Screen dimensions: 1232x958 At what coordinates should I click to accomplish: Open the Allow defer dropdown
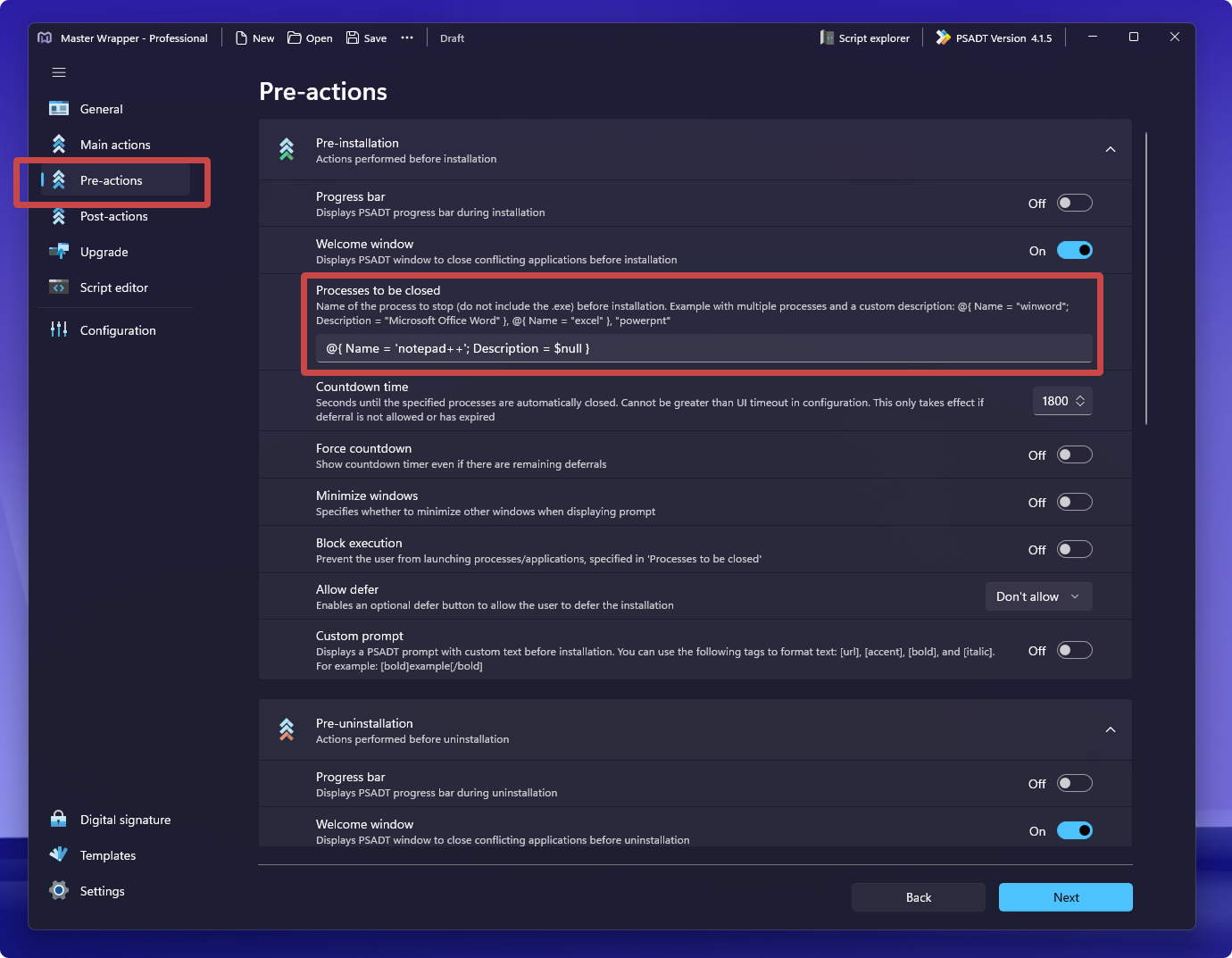(x=1038, y=596)
